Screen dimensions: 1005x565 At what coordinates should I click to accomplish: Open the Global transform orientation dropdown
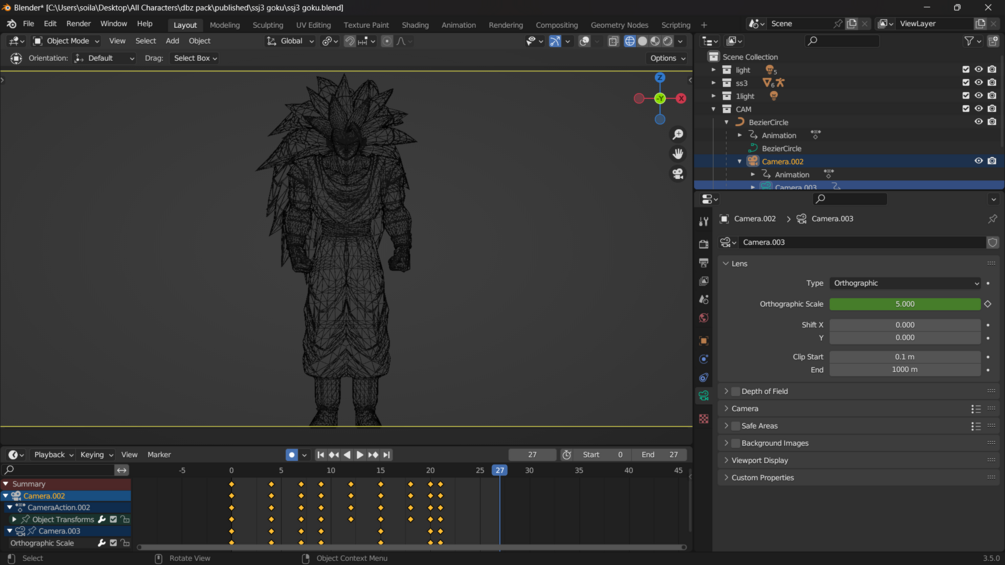pyautogui.click(x=290, y=41)
